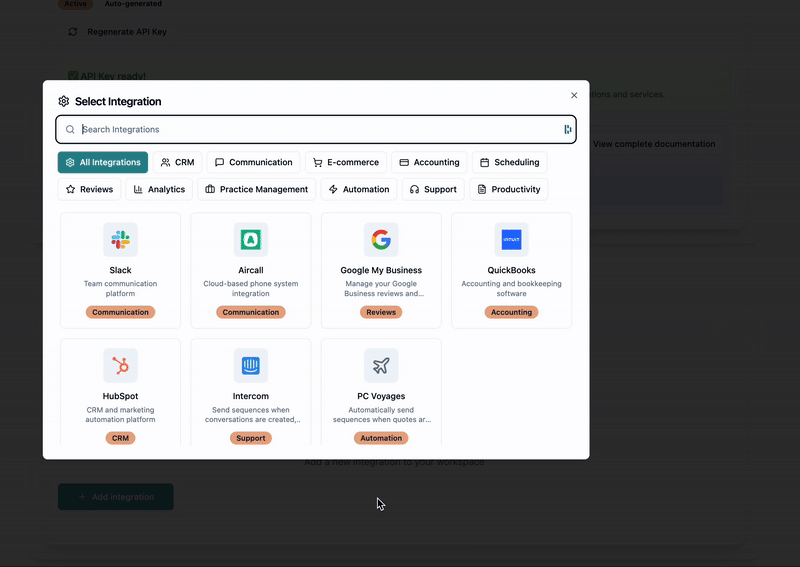Click the Communication badge on Aircall card
This screenshot has width=800, height=567.
point(251,312)
